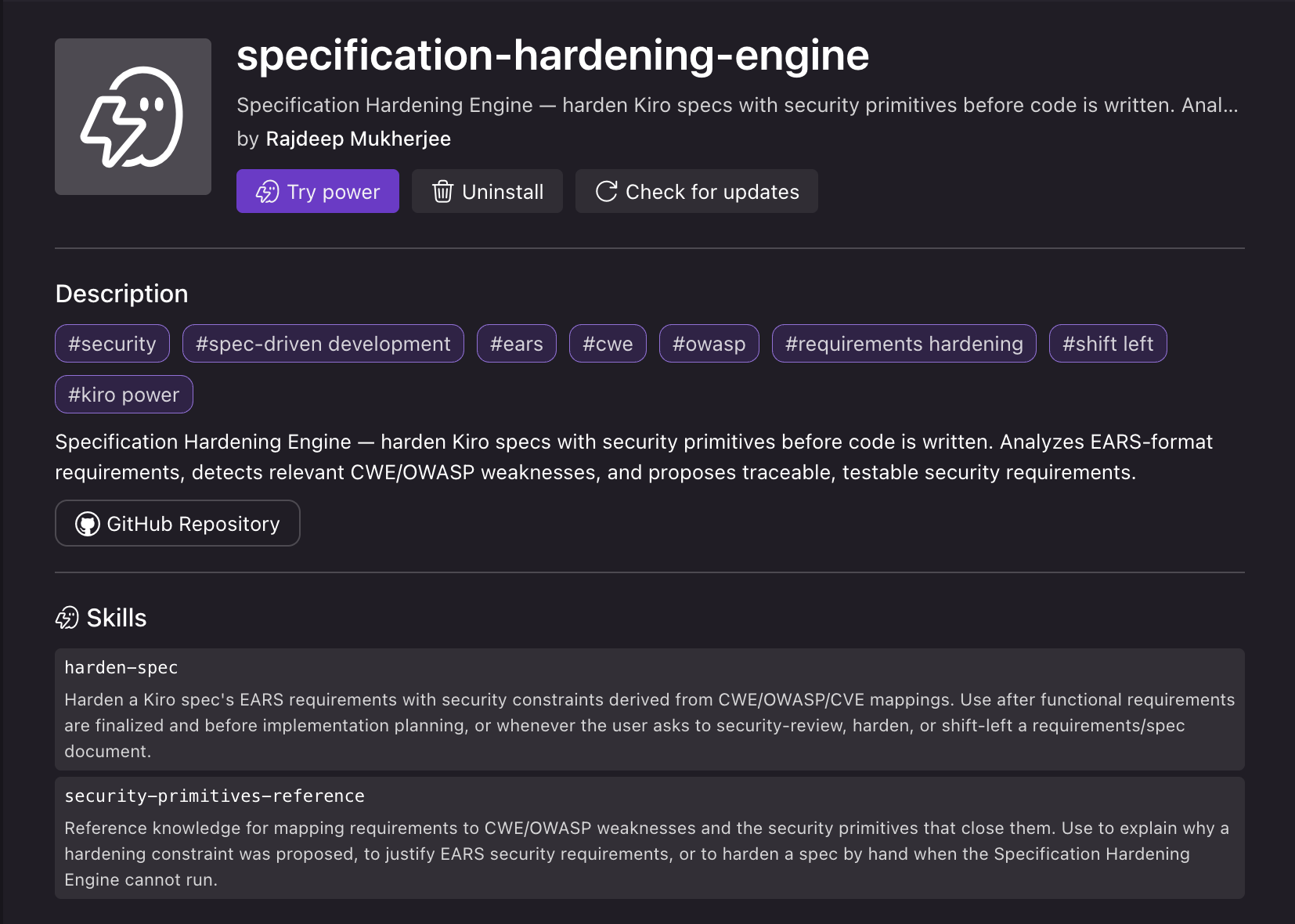Open the harden-spec skill entry
Image resolution: width=1295 pixels, height=924 pixels.
click(650, 709)
